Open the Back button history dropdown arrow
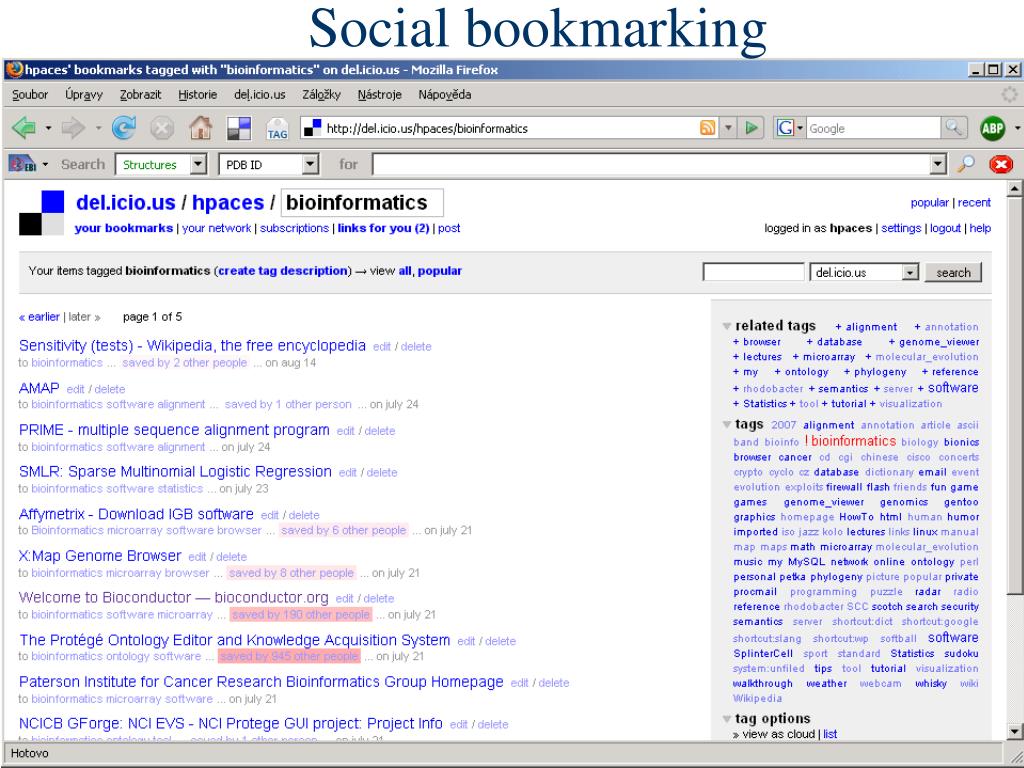Image resolution: width=1024 pixels, height=768 pixels. [x=48, y=128]
